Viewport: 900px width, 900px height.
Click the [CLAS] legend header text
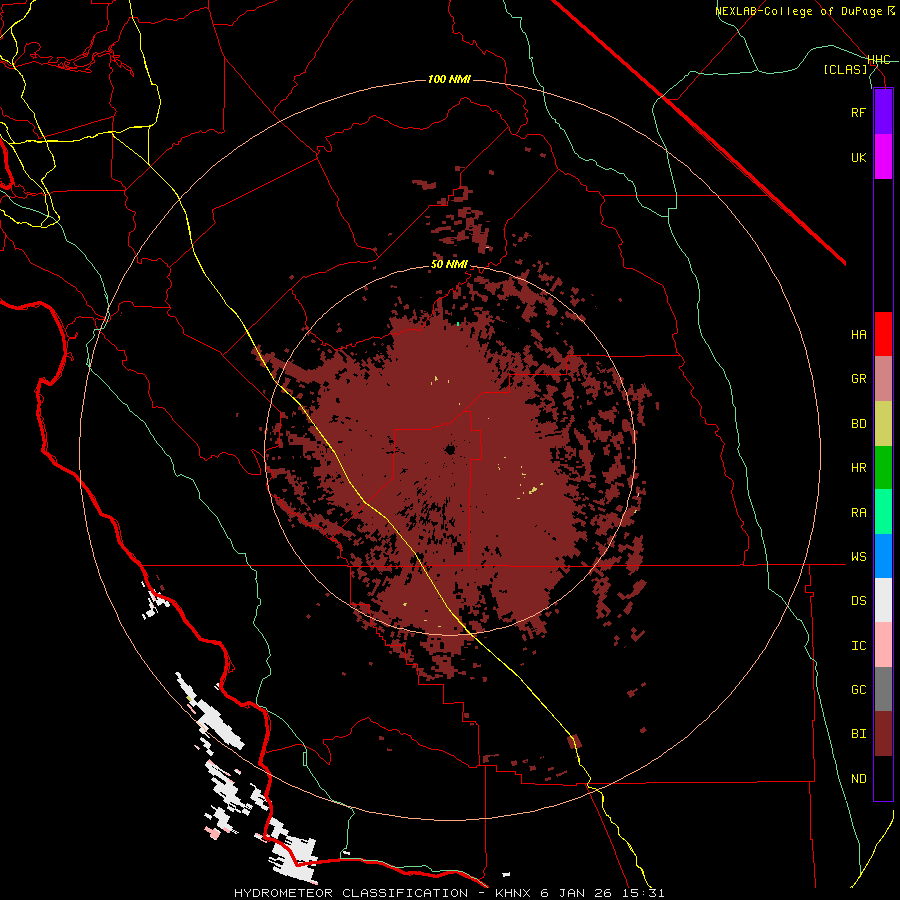845,69
